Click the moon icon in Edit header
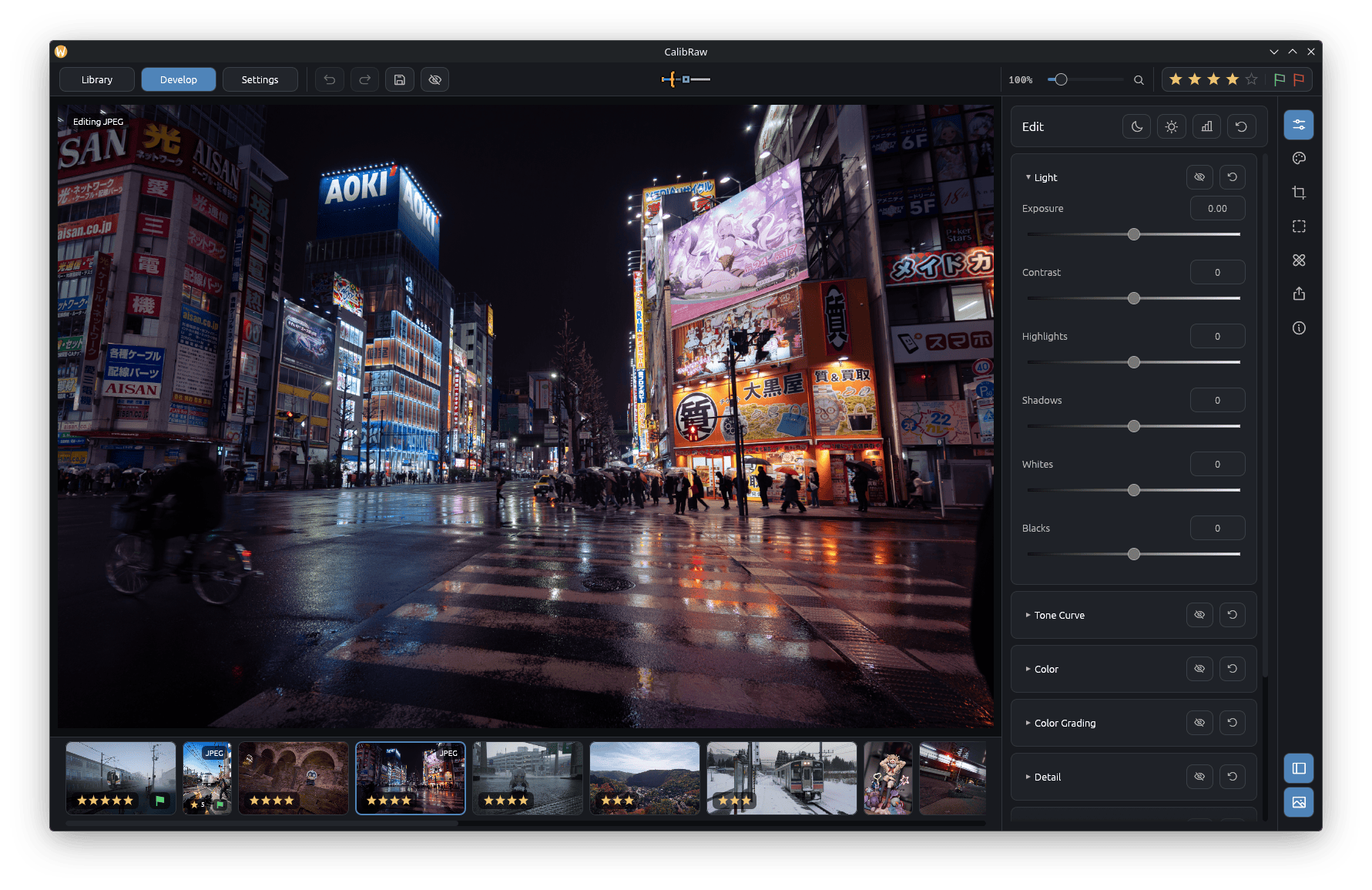Screen dimensions: 1372x890 [x=1137, y=126]
